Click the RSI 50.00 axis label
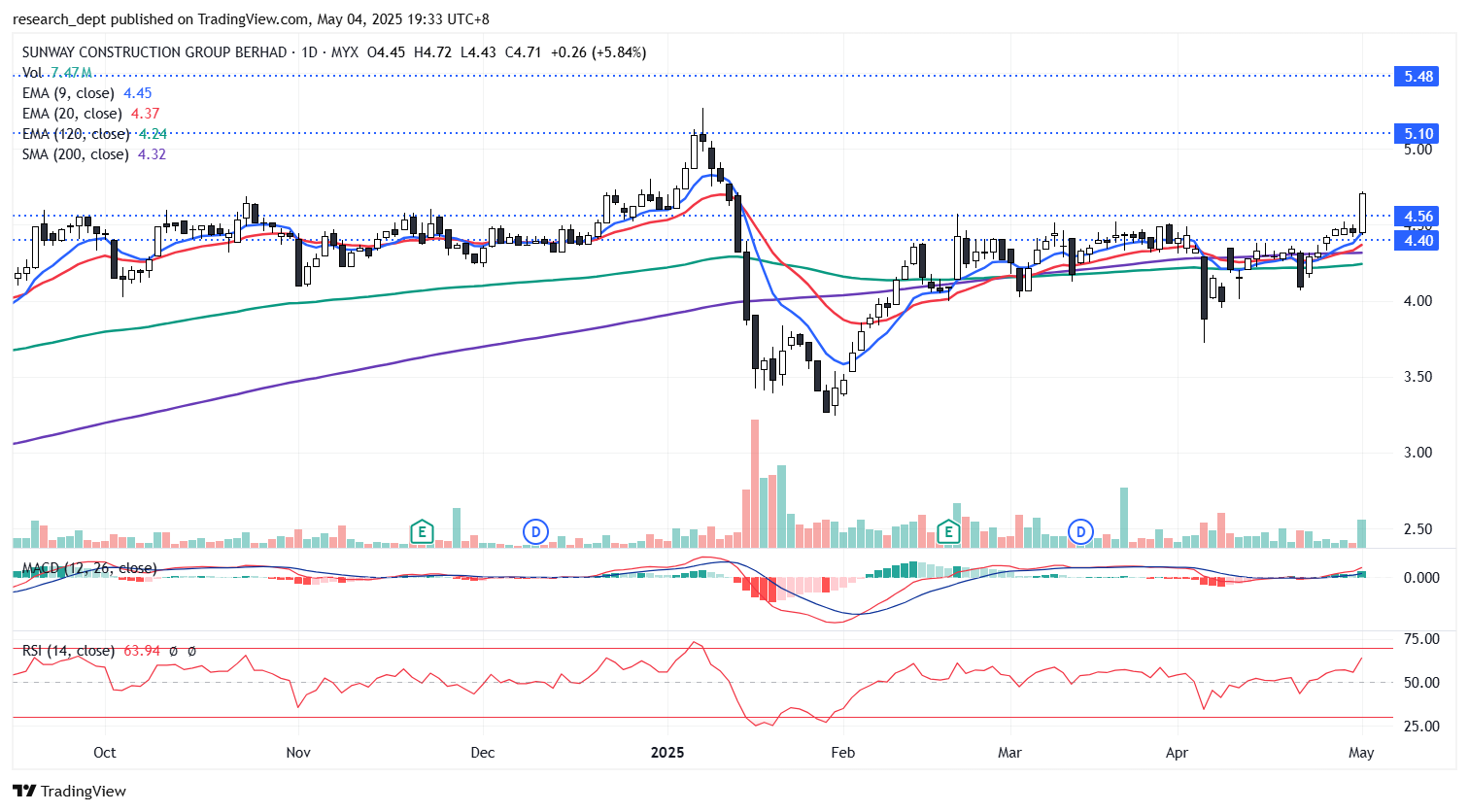Screen dimensions: 1469x812 coord(1422,683)
